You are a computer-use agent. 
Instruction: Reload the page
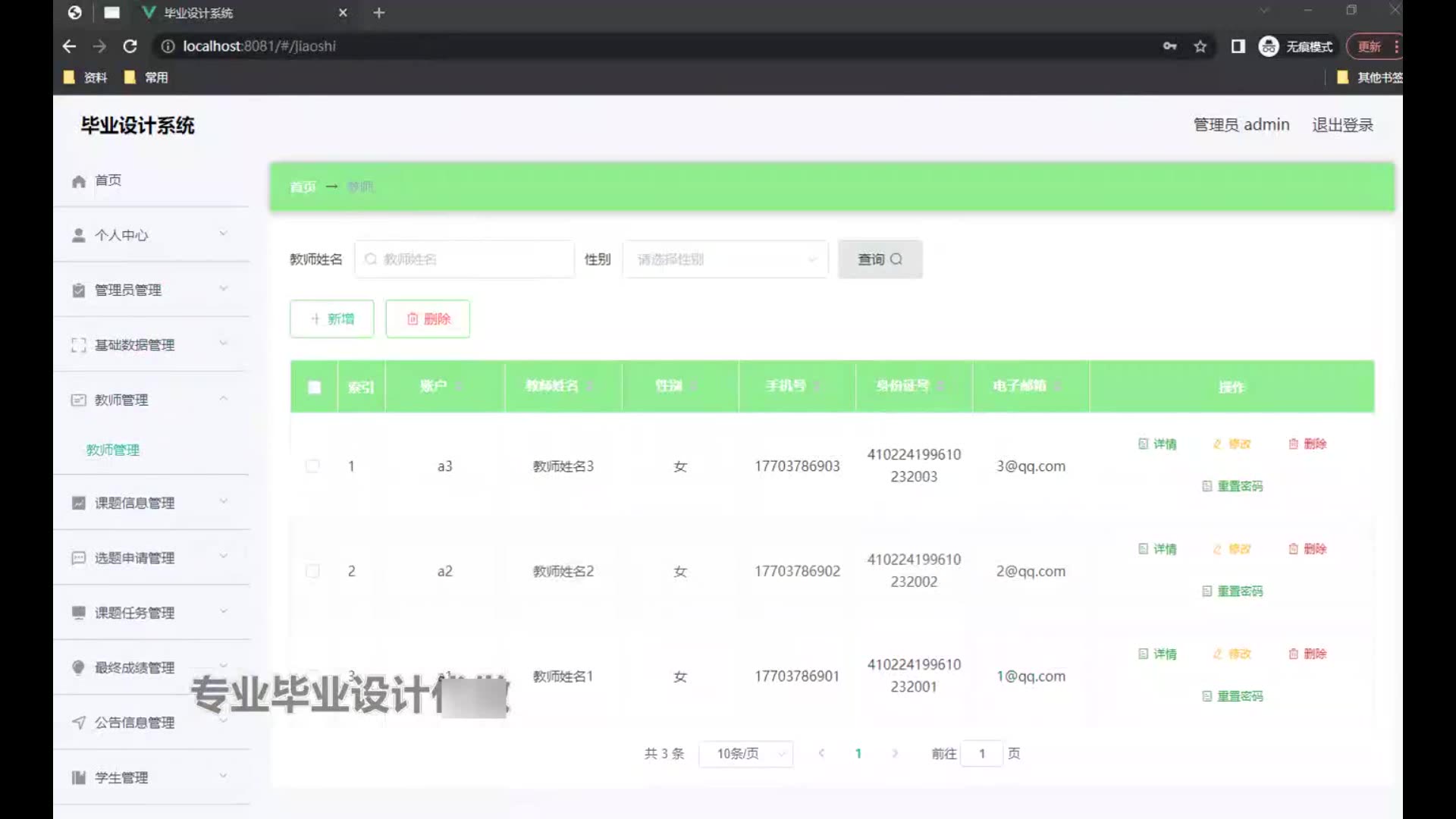[130, 46]
